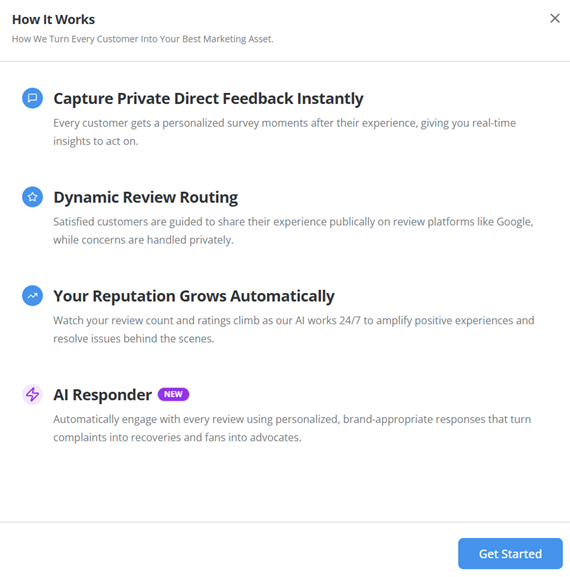Viewport: 570px width, 577px height.
Task: Click 'complaints into recoveries' text line
Action: coord(177,438)
